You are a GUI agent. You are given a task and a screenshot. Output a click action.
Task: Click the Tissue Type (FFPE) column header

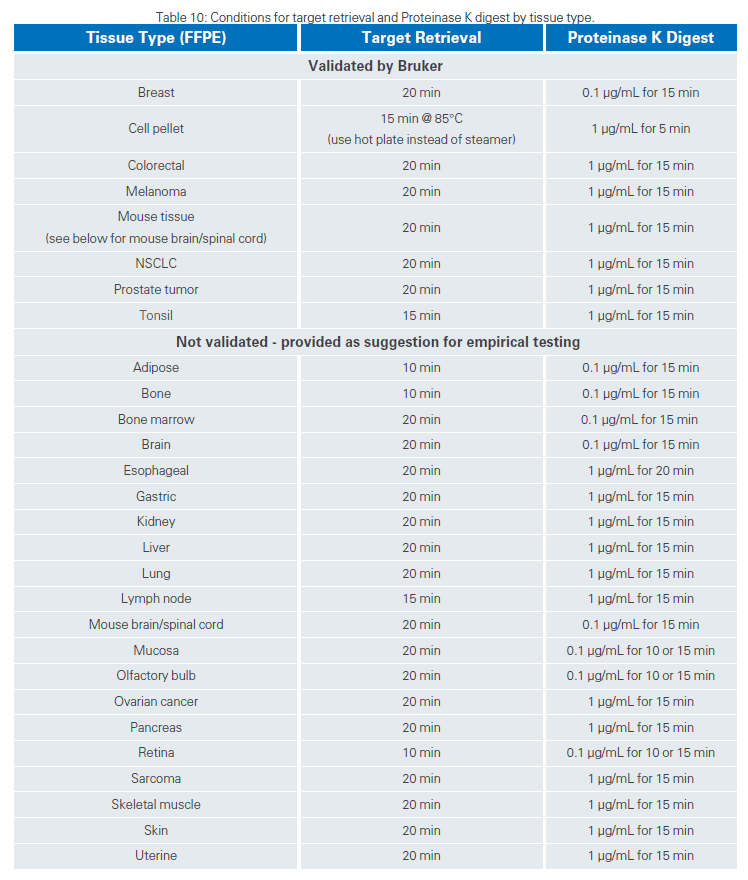(x=156, y=38)
